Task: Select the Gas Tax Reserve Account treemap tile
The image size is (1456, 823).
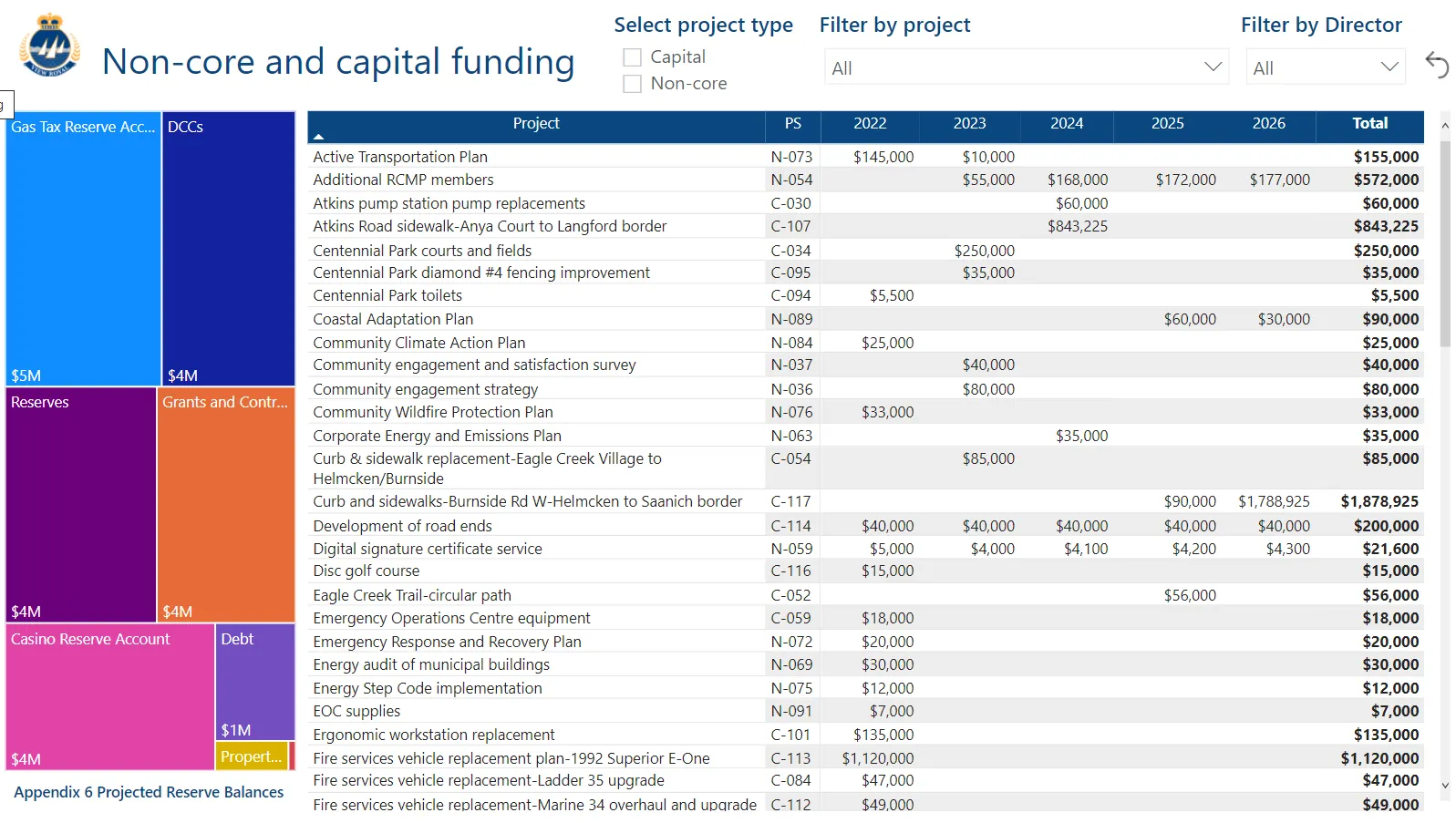Action: coord(83,249)
